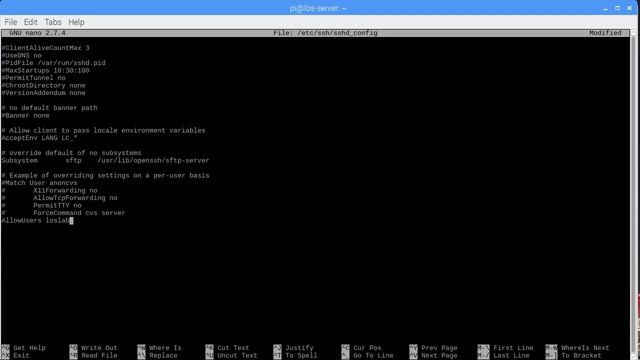
Task: Click the Get Help shortcut in nano
Action: [x=24, y=348]
